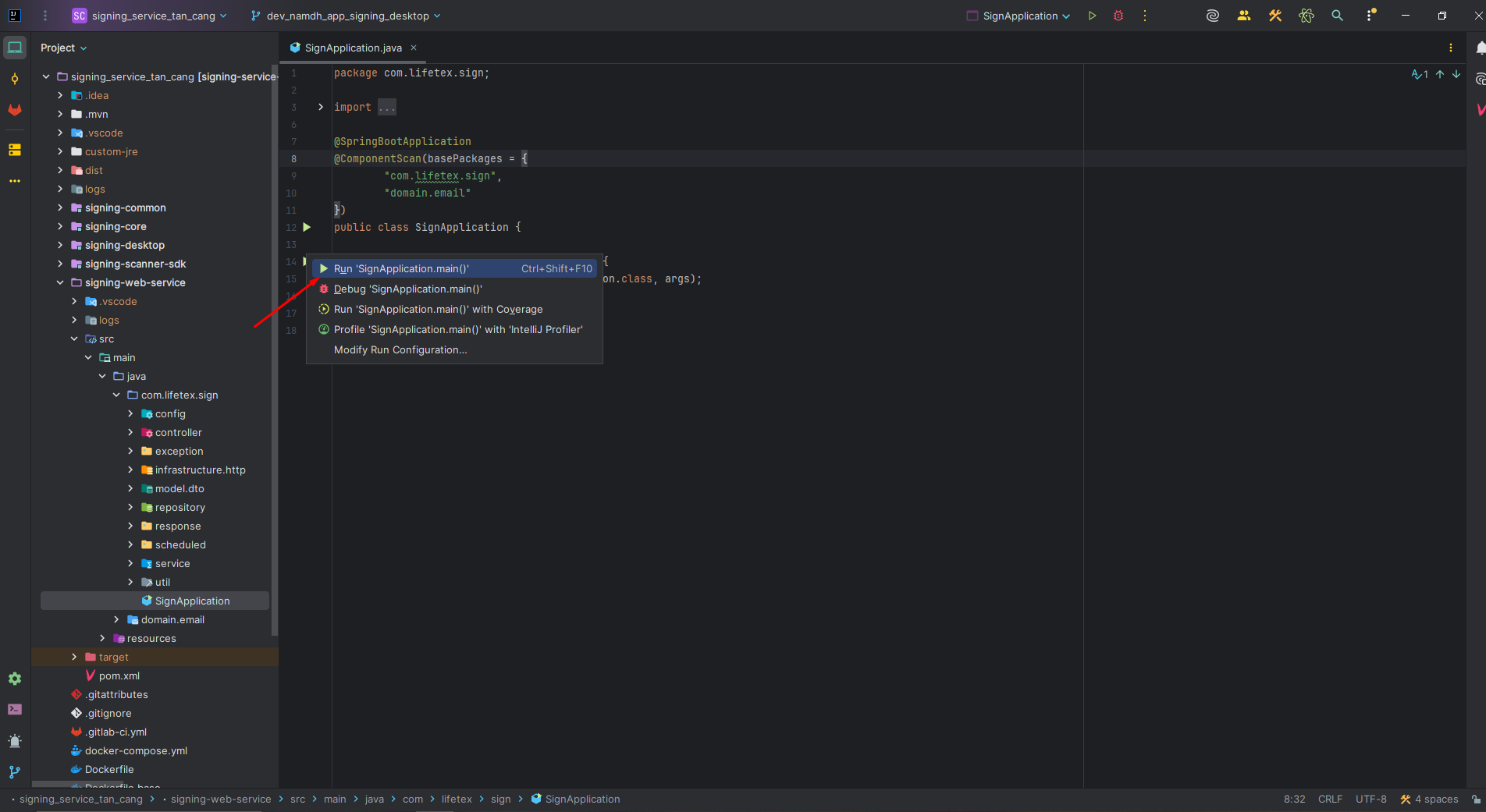Open the Commit tool window icon
The width and height of the screenshot is (1486, 812).
coord(15,79)
